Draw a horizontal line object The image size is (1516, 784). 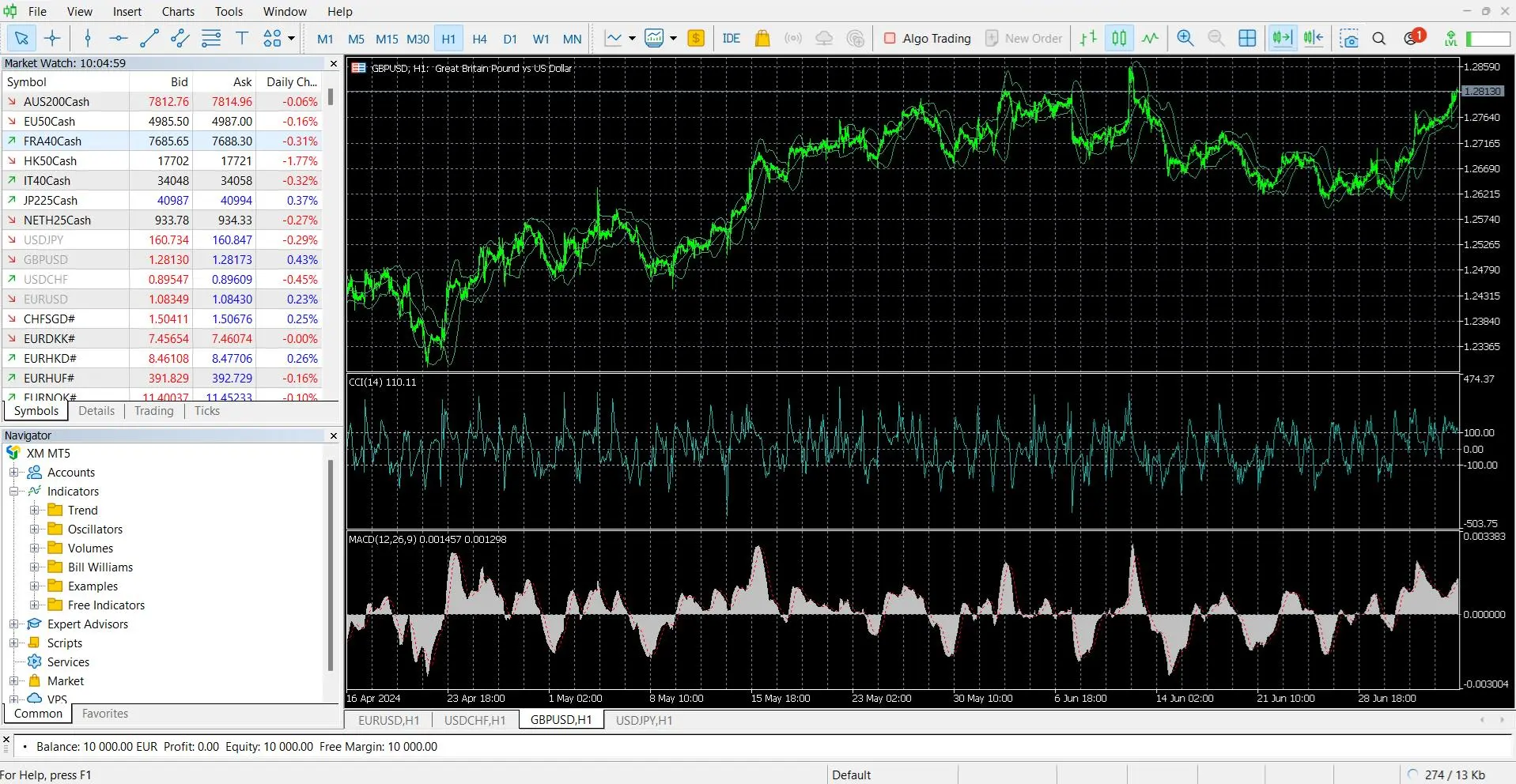pos(119,38)
